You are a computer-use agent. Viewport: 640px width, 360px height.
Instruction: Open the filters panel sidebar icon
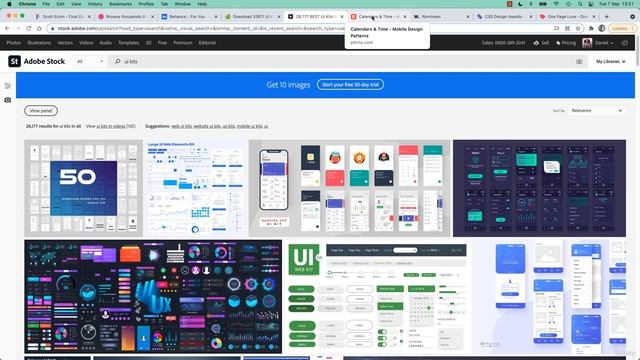point(7,86)
